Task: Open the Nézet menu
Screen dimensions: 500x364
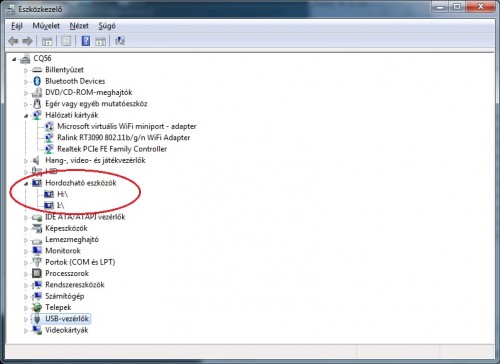Action: click(x=79, y=26)
